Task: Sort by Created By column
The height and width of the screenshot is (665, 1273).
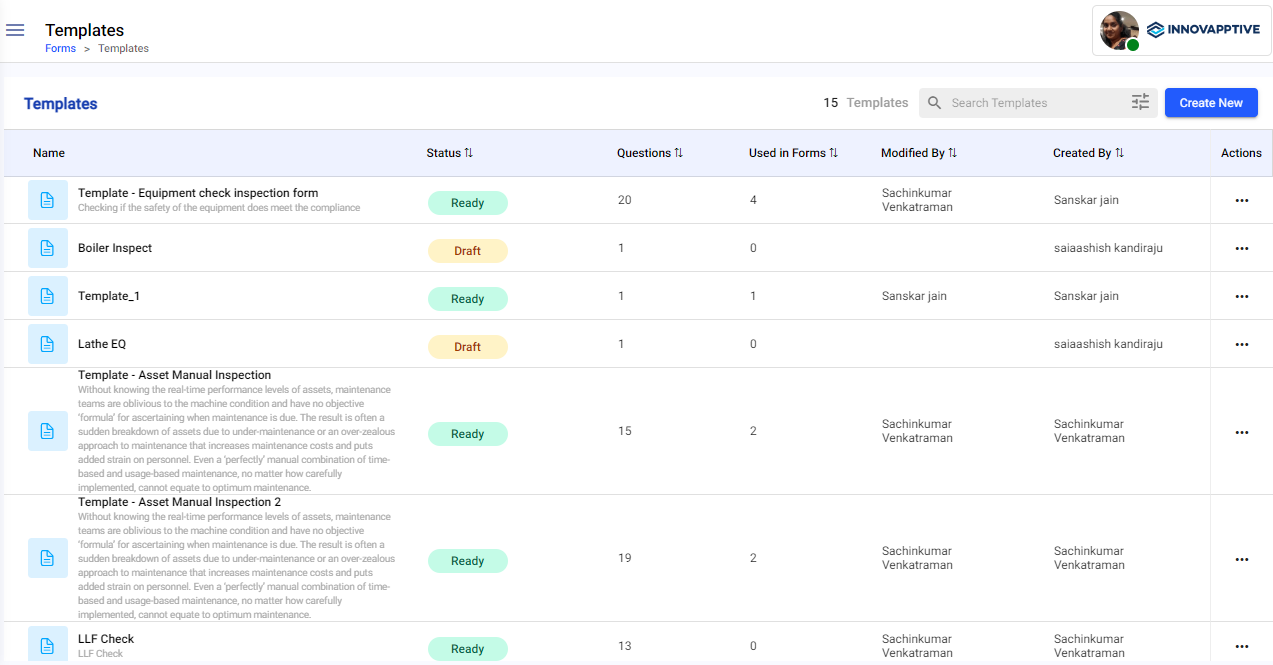Action: (x=1119, y=153)
